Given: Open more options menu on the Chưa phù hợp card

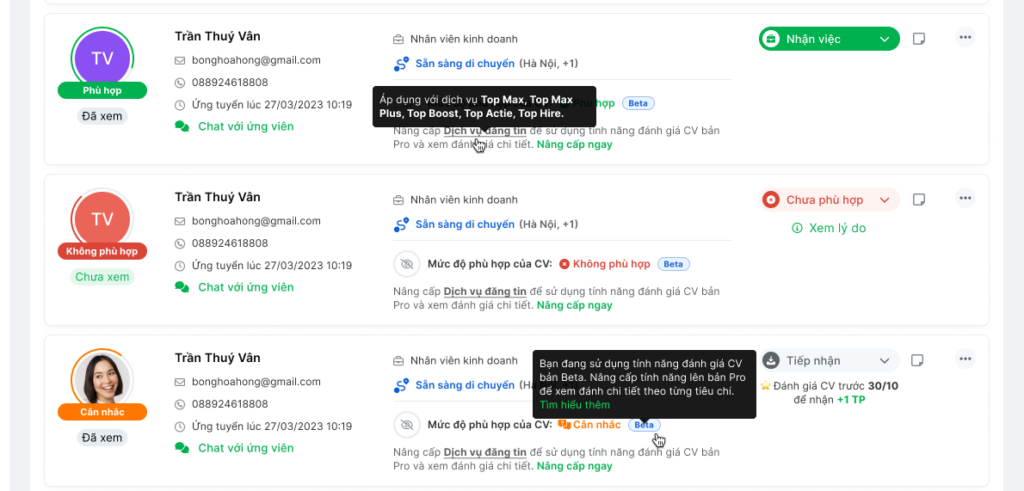Looking at the screenshot, I should (x=965, y=198).
